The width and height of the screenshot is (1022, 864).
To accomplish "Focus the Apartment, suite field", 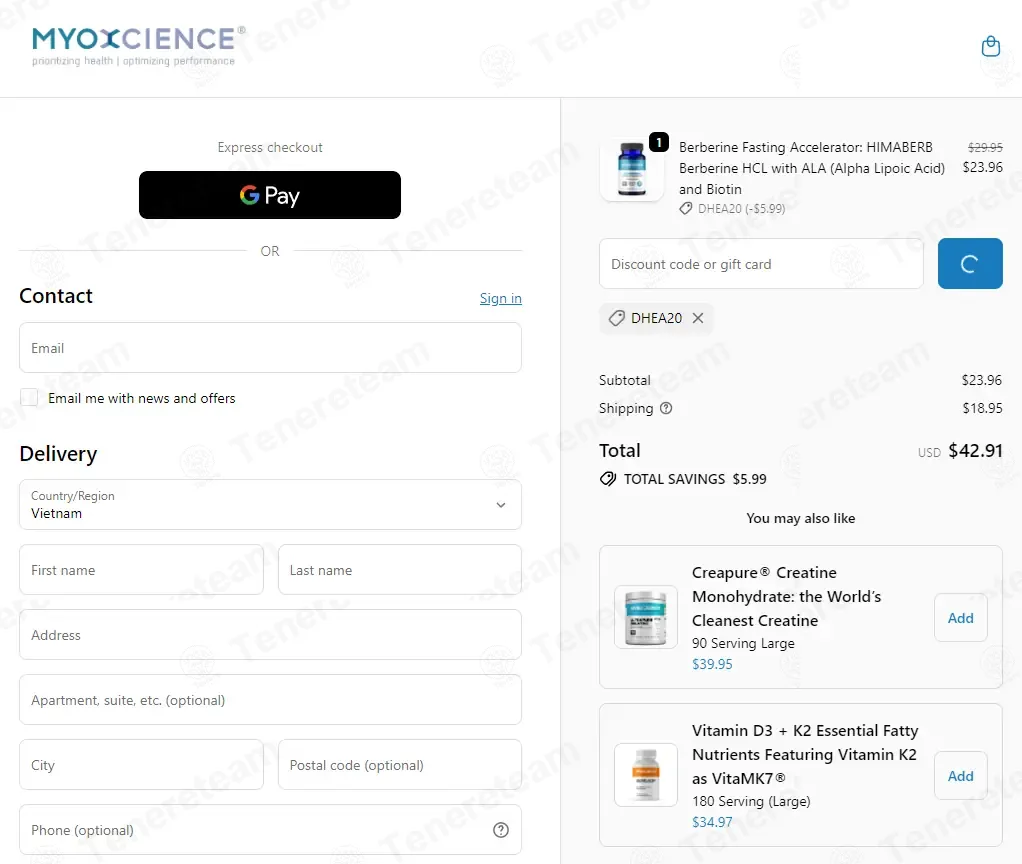I will (270, 700).
